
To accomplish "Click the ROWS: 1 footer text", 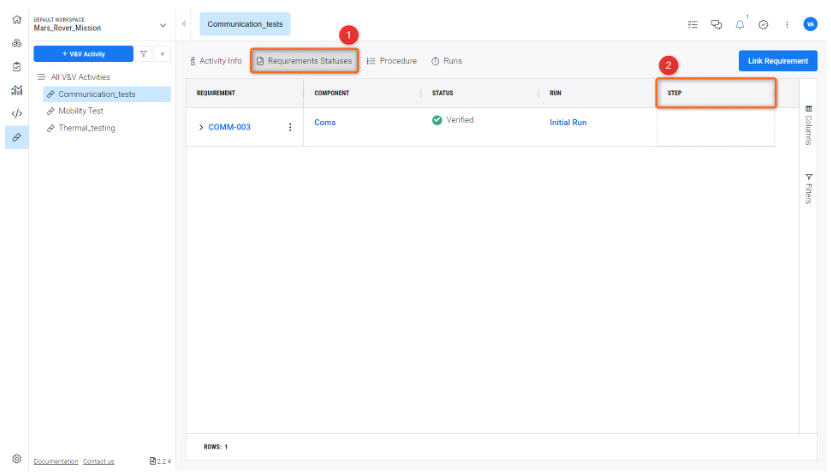I will (216, 447).
